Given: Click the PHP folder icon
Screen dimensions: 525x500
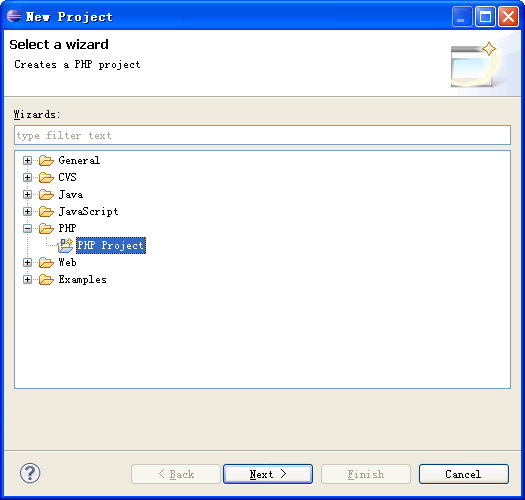Looking at the screenshot, I should point(46,229).
